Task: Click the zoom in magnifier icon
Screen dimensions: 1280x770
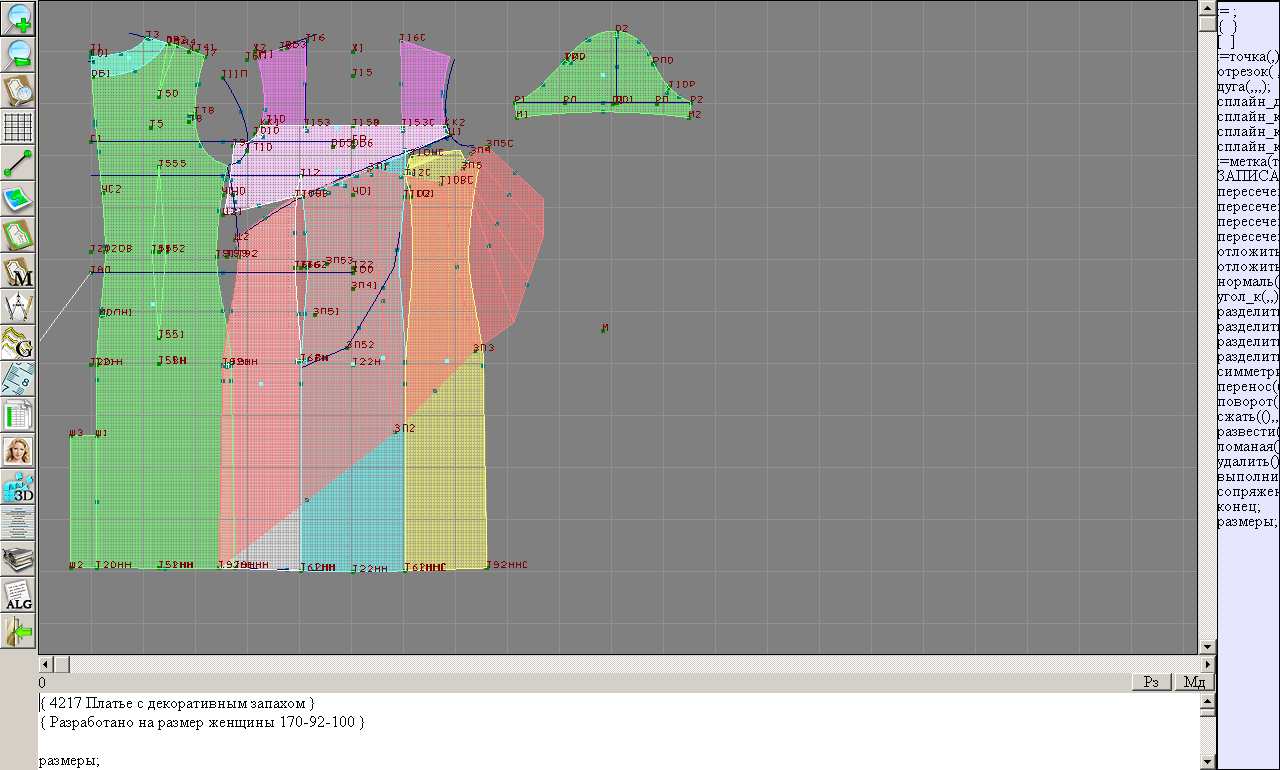Action: [19, 18]
